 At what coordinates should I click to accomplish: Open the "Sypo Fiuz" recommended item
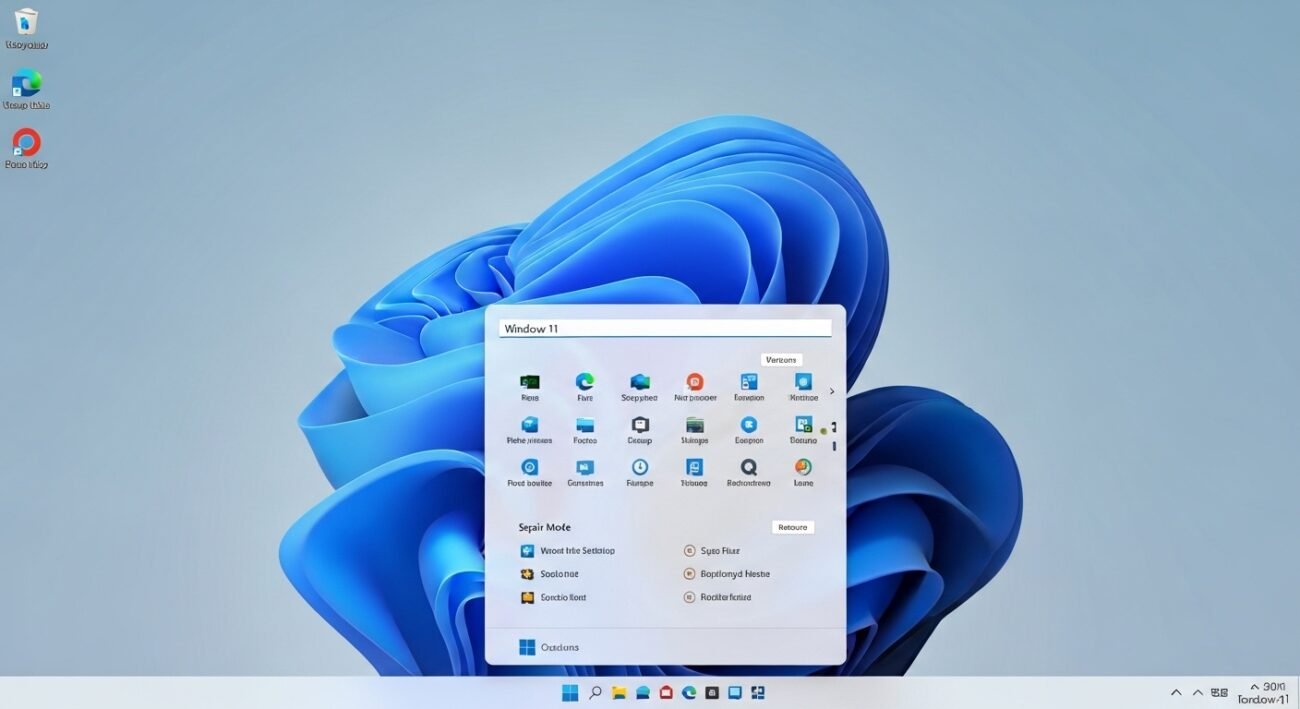click(x=719, y=550)
